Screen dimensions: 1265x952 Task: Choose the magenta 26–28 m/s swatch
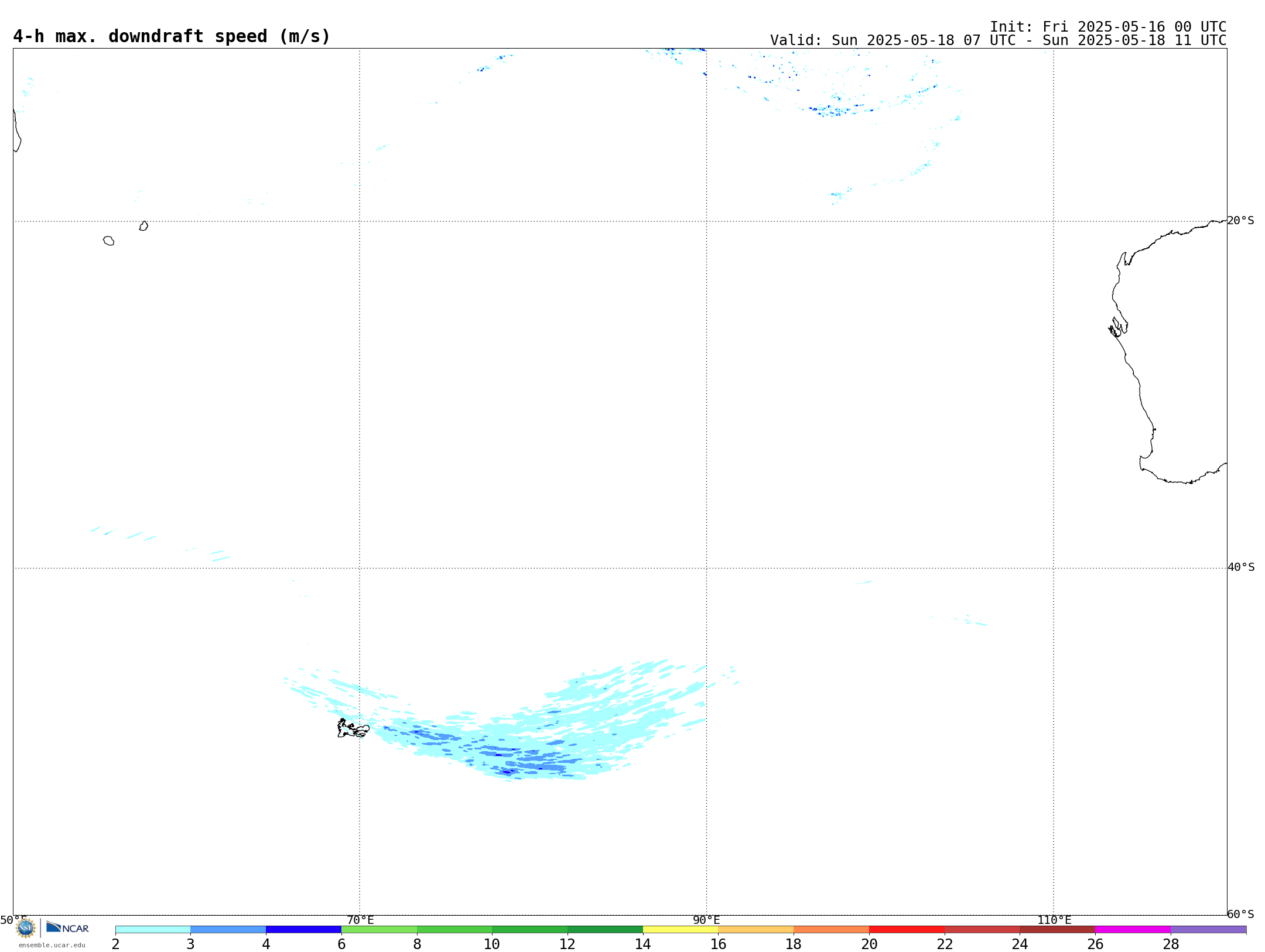1133,930
